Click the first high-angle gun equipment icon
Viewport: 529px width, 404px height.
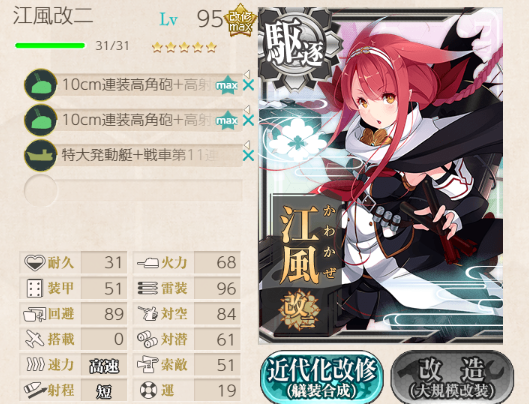pyautogui.click(x=41, y=85)
